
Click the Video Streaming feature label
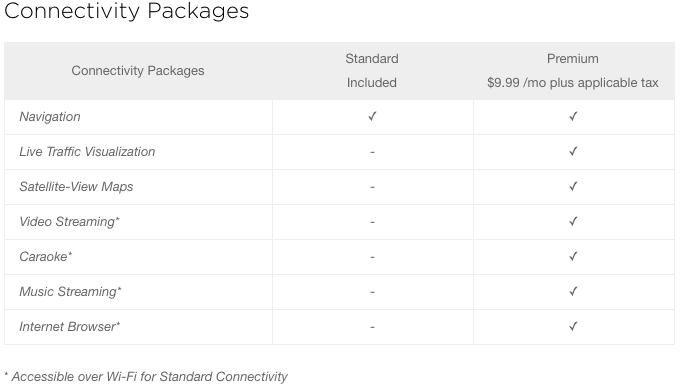tap(69, 222)
